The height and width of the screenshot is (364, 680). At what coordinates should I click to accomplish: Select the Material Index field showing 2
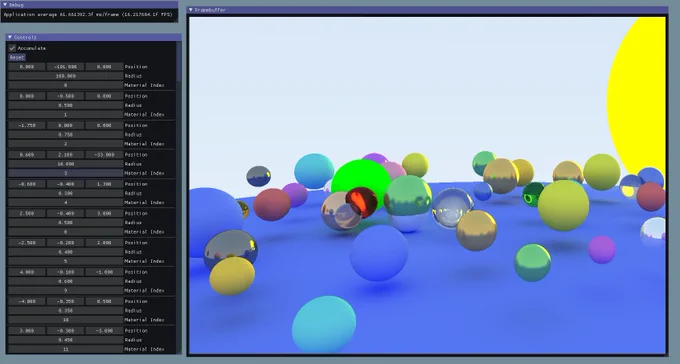[x=65, y=144]
